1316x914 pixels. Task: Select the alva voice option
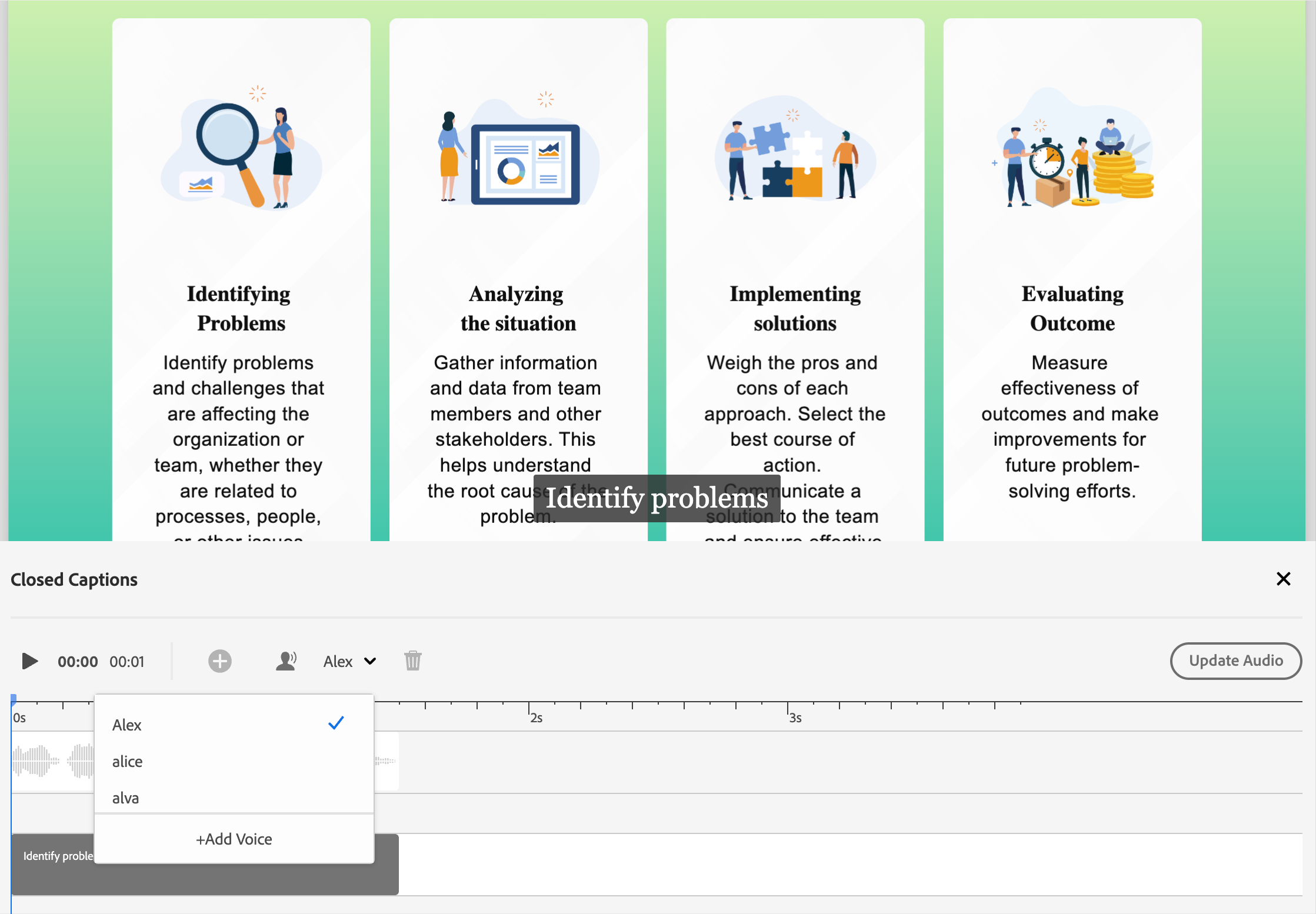(x=126, y=798)
